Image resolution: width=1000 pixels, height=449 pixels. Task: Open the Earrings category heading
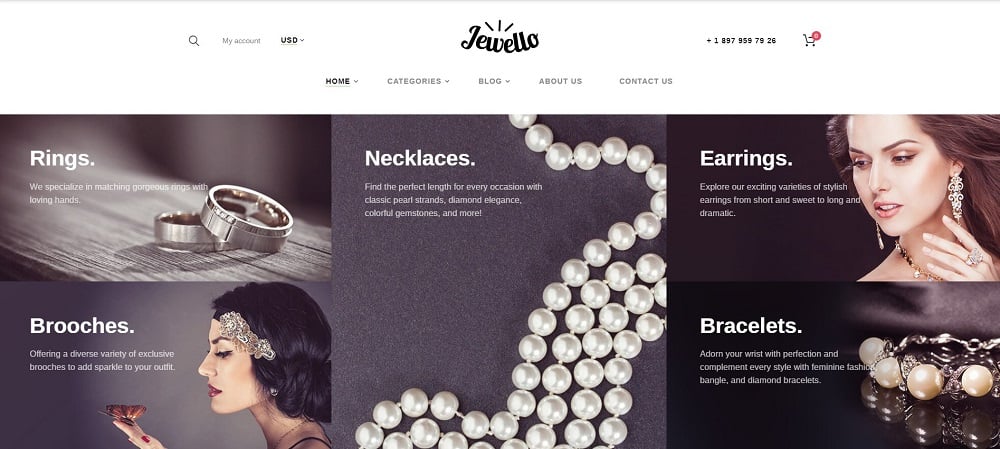[746, 158]
